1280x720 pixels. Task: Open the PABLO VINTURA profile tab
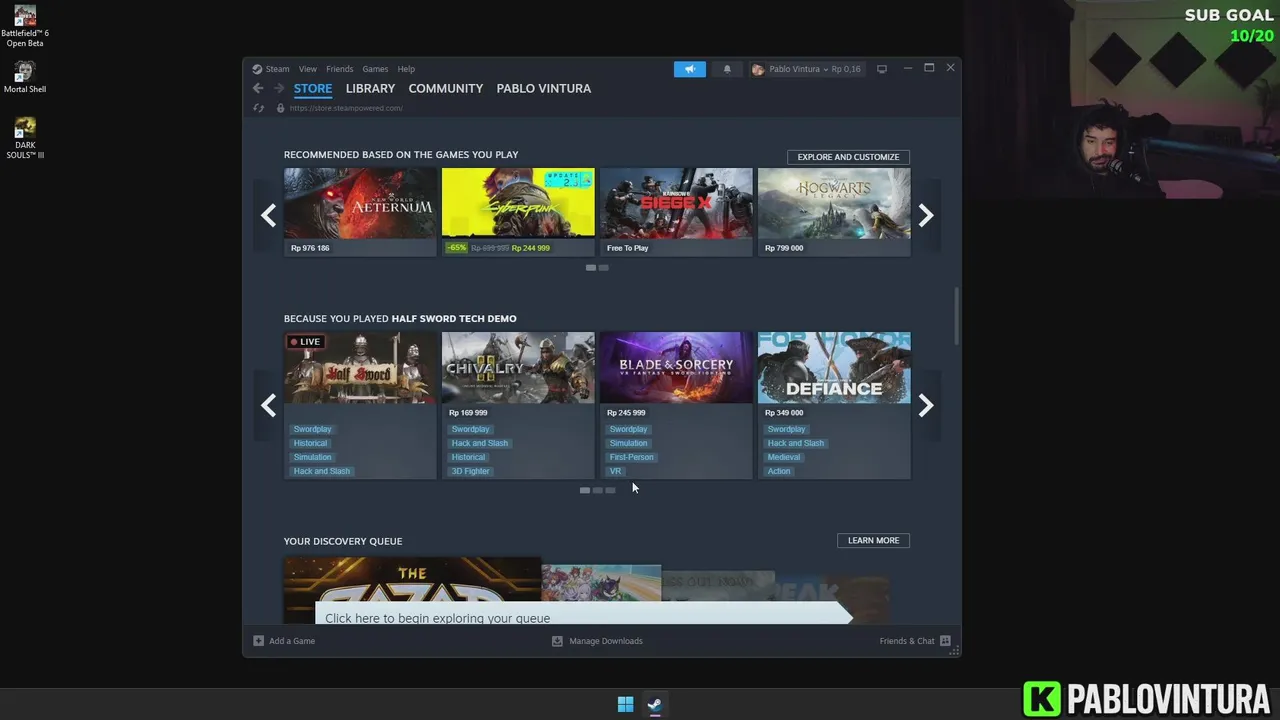(544, 88)
